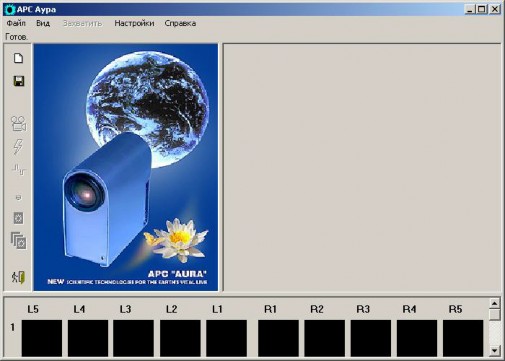Click the Готов status text

[16, 37]
